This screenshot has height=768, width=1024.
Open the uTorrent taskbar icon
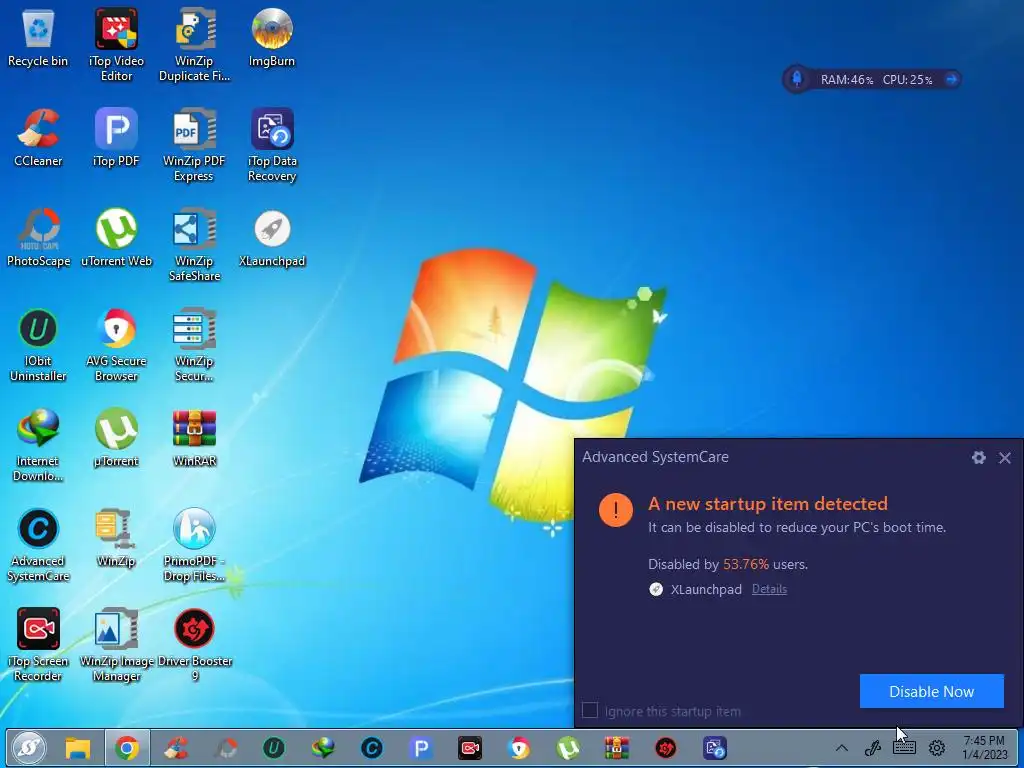pyautogui.click(x=568, y=748)
